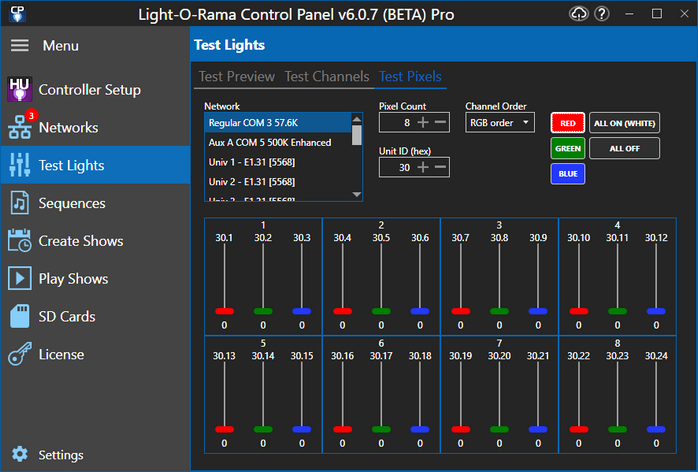Open the License key icon

tap(20, 354)
